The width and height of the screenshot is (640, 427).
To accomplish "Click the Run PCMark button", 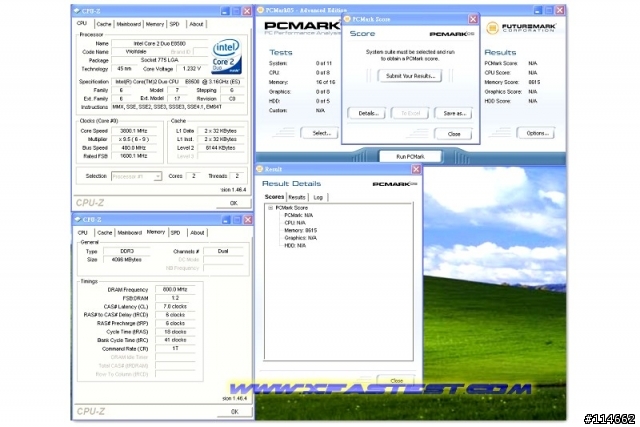I will (x=410, y=157).
